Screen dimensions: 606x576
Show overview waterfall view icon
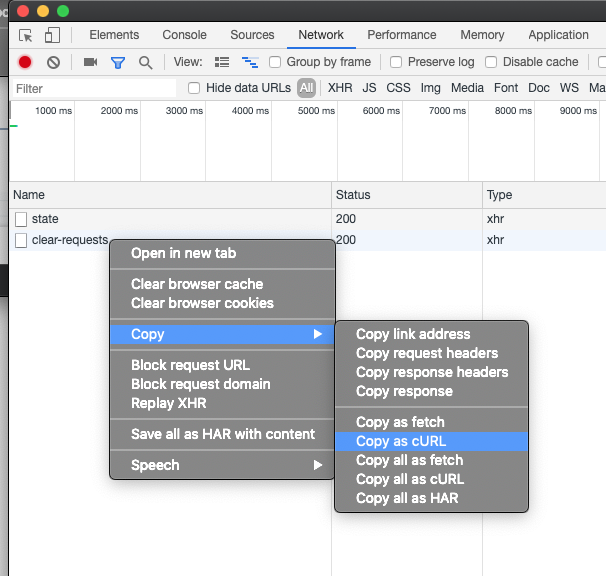pos(249,62)
